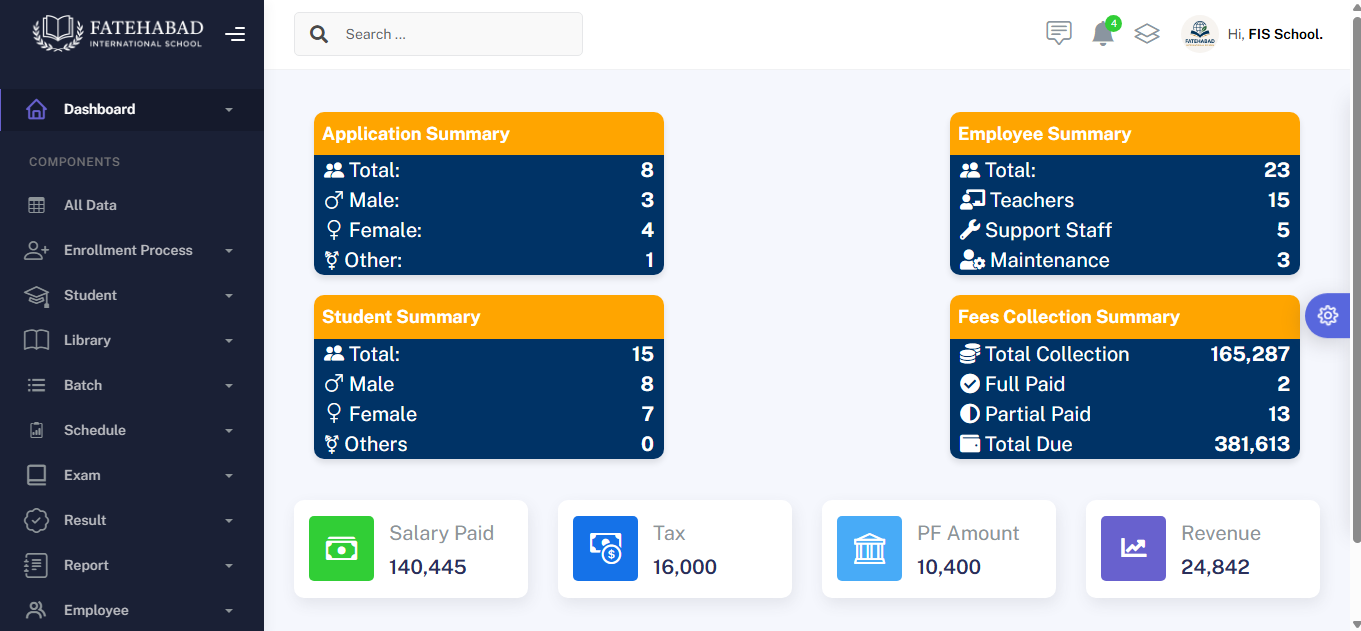
Task: Expand the Batch submenu arrow
Action: point(229,385)
